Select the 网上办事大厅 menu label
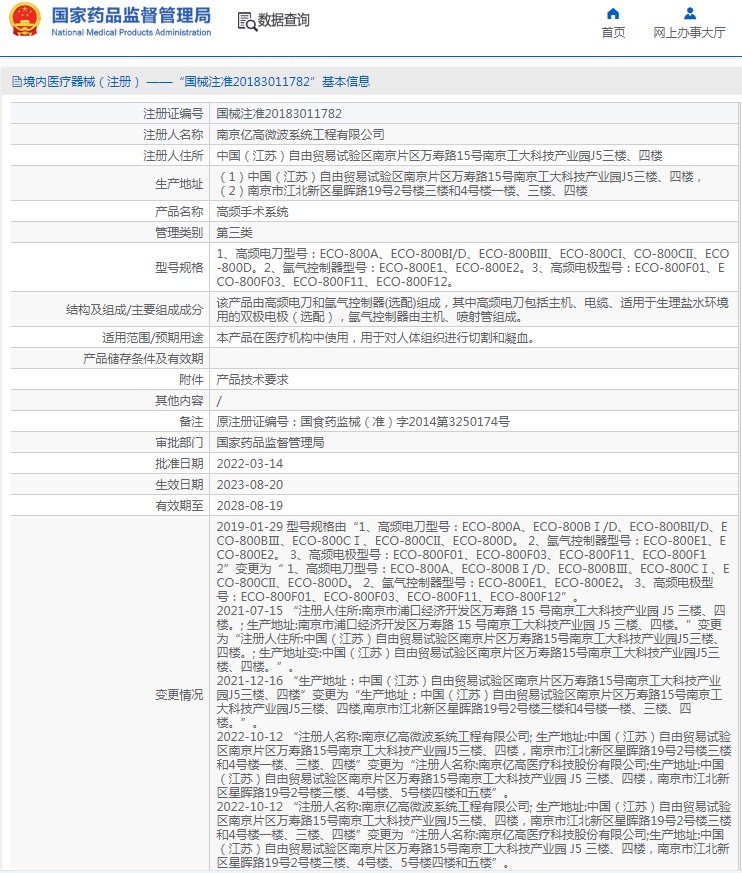This screenshot has width=742, height=873. pyautogui.click(x=689, y=32)
